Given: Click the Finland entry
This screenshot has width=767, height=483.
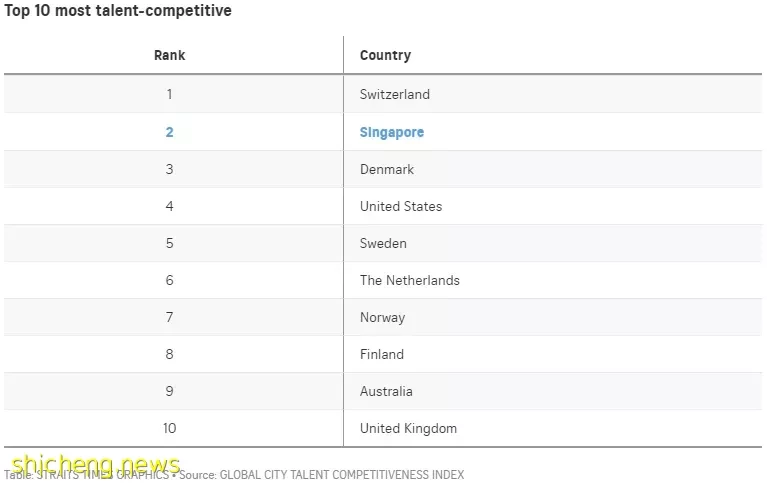Looking at the screenshot, I should point(382,354).
